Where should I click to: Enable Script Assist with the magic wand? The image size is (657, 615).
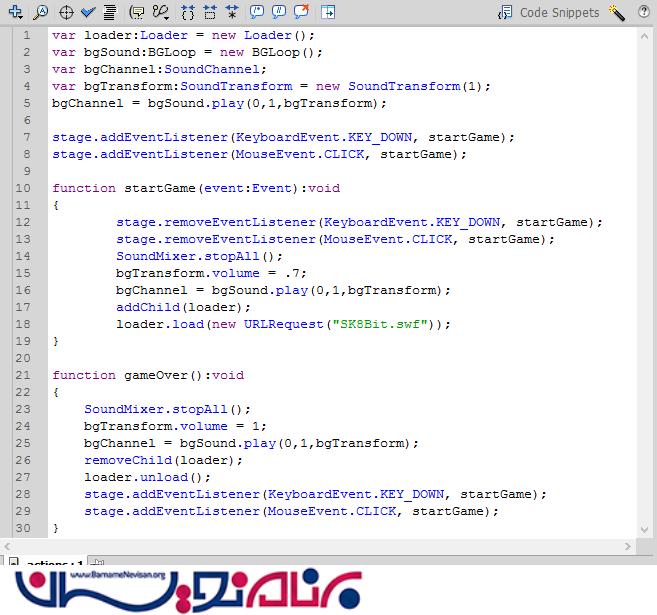coord(617,13)
